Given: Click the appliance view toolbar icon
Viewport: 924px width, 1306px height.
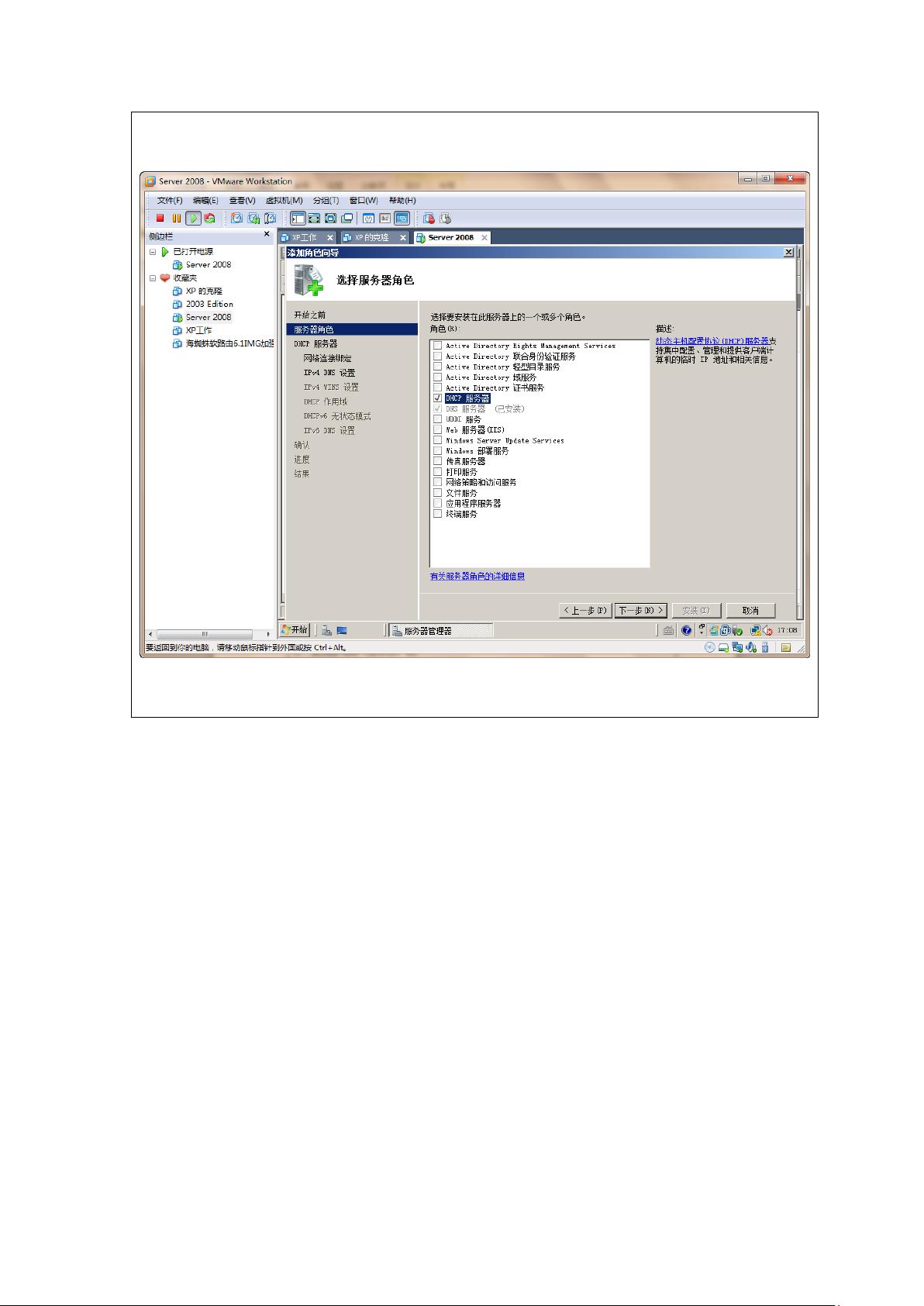Looking at the screenshot, I should pyautogui.click(x=385, y=219).
